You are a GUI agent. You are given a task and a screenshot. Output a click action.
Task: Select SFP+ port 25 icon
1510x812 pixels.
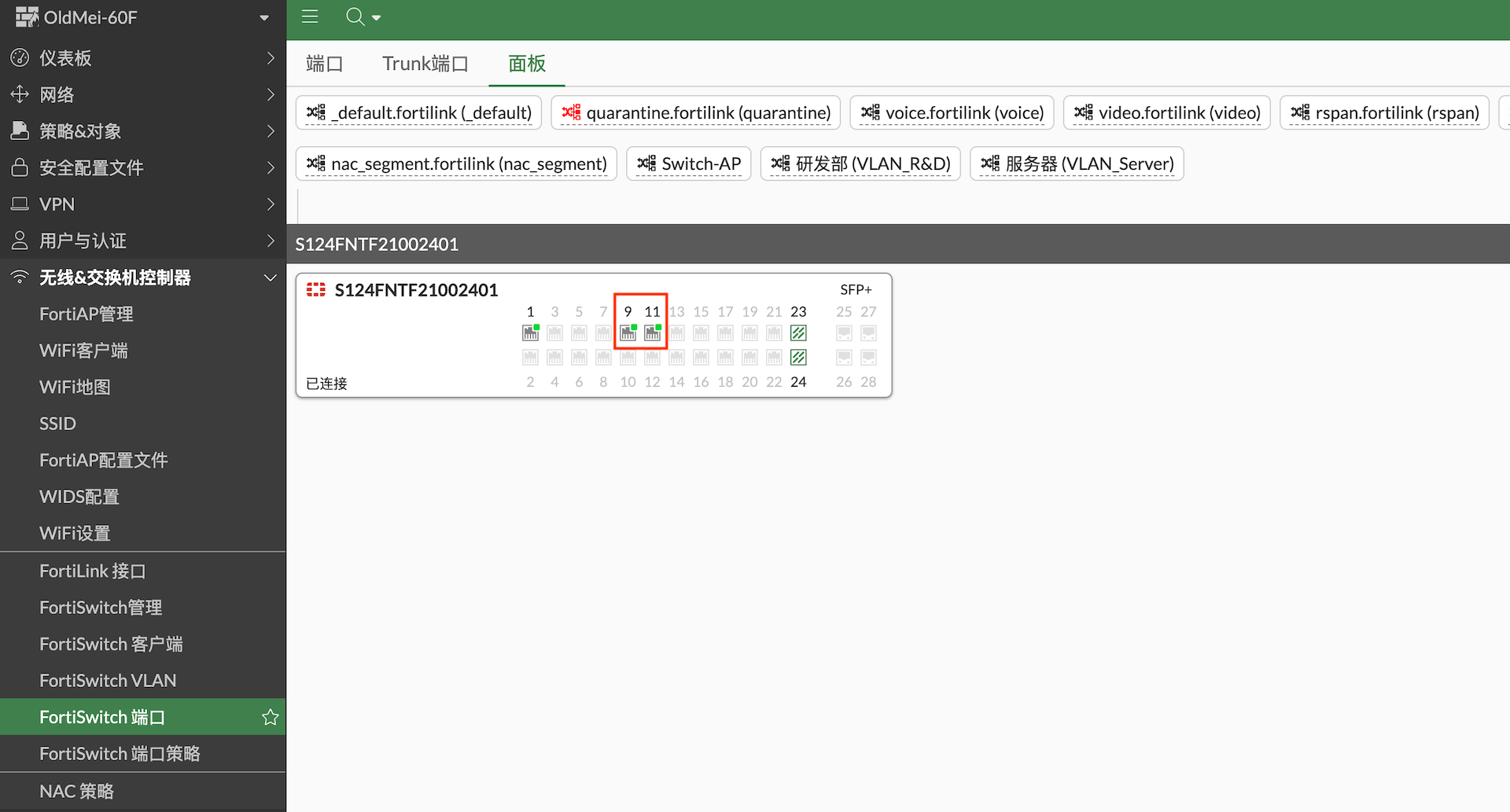click(x=844, y=333)
